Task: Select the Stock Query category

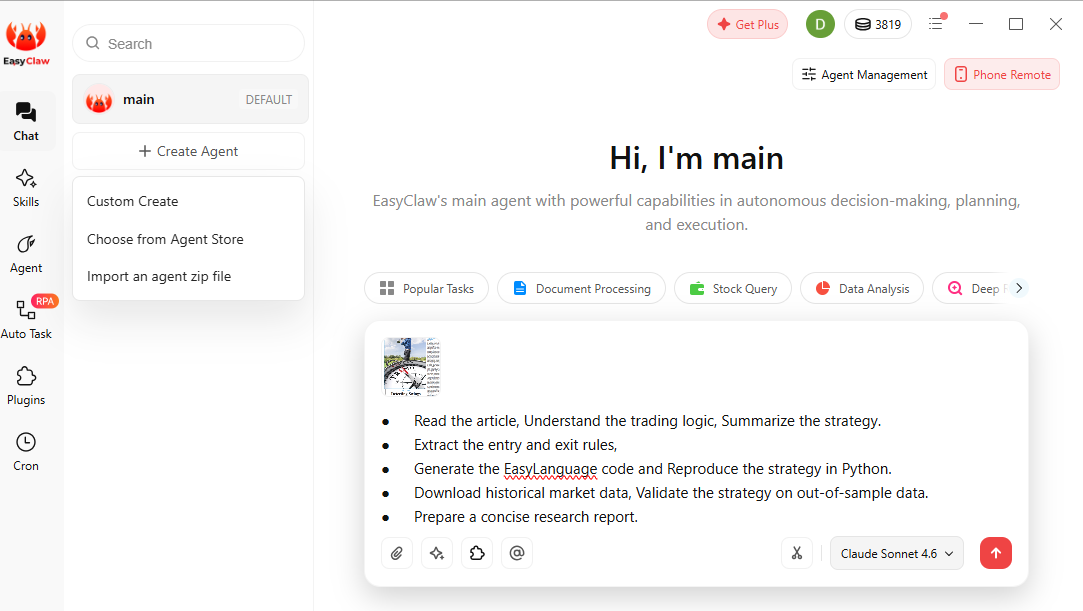Action: tap(733, 289)
